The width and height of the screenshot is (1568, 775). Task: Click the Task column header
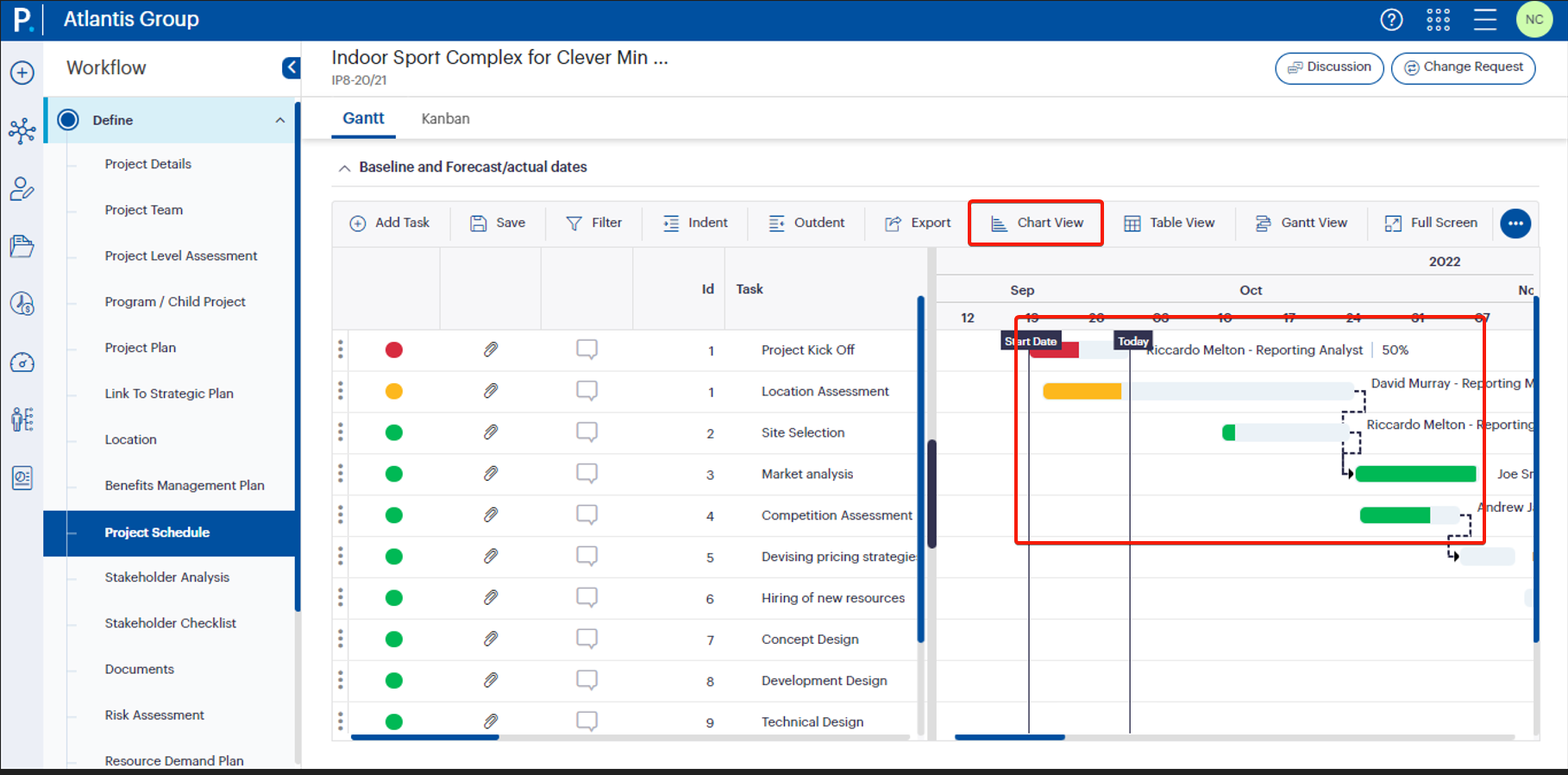point(750,289)
